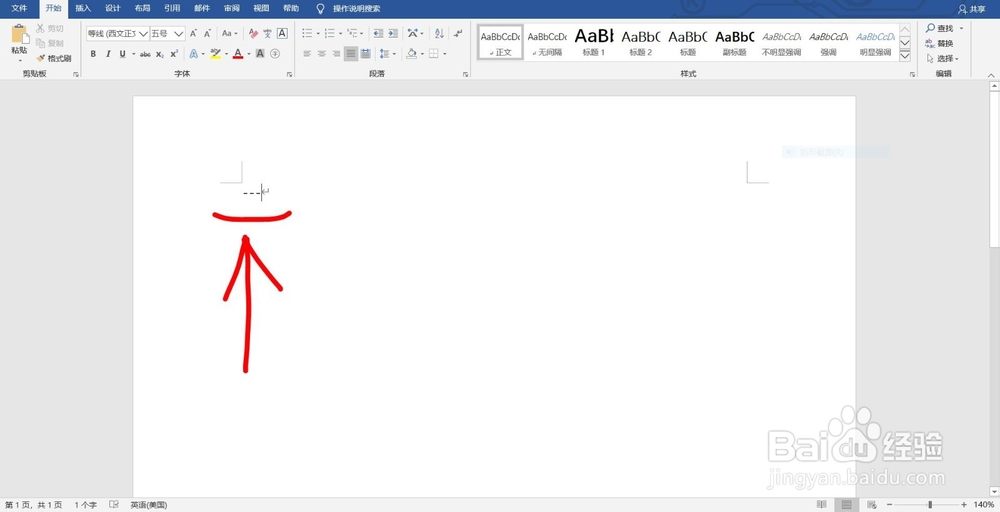Open the Asian layout (中文版式) tool
This screenshot has width=1000, height=512.
(413, 33)
